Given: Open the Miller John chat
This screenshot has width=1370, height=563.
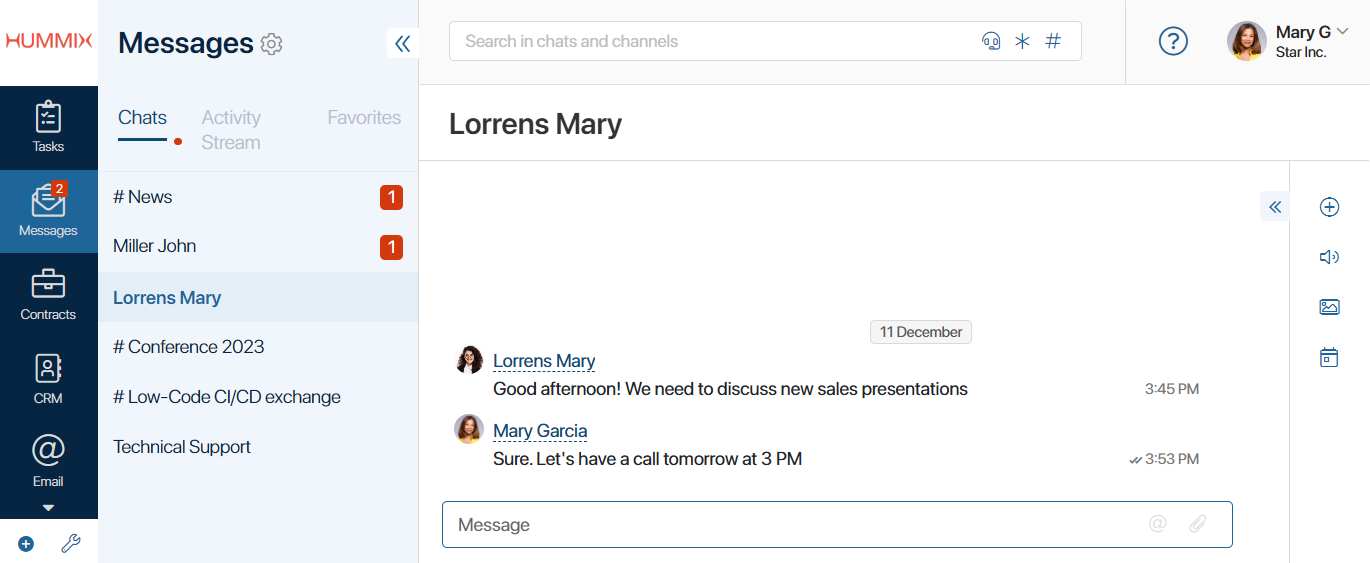Looking at the screenshot, I should pos(258,246).
